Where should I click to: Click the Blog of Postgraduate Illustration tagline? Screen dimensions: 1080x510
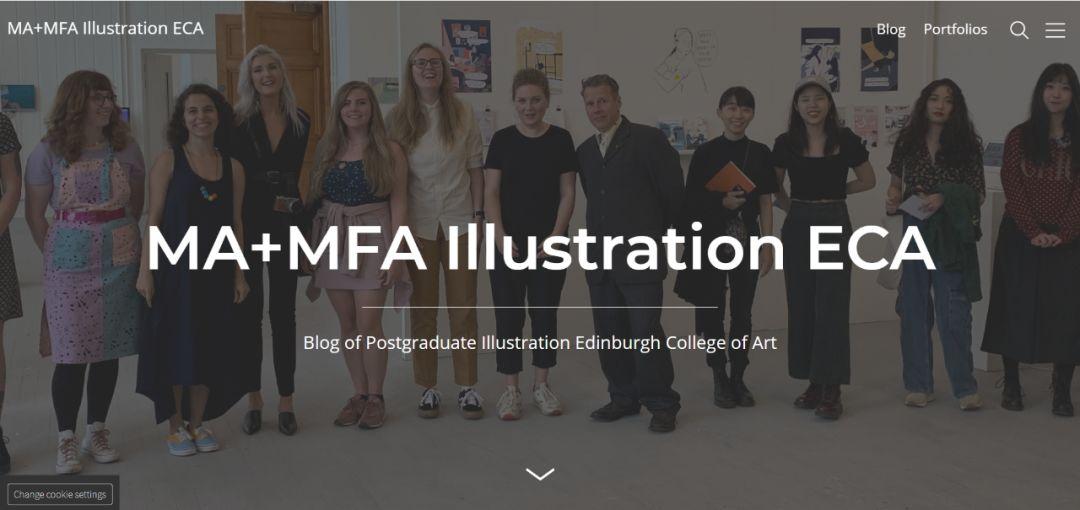[540, 343]
